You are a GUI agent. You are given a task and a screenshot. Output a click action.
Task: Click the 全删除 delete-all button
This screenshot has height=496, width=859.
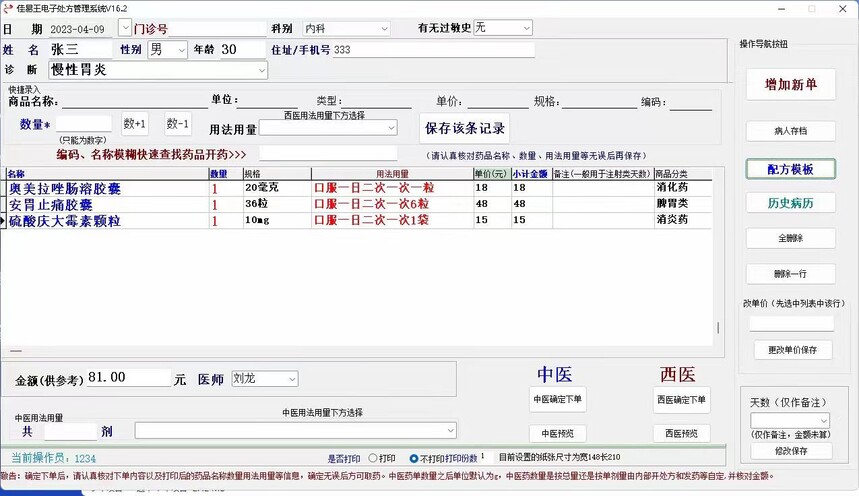point(791,238)
